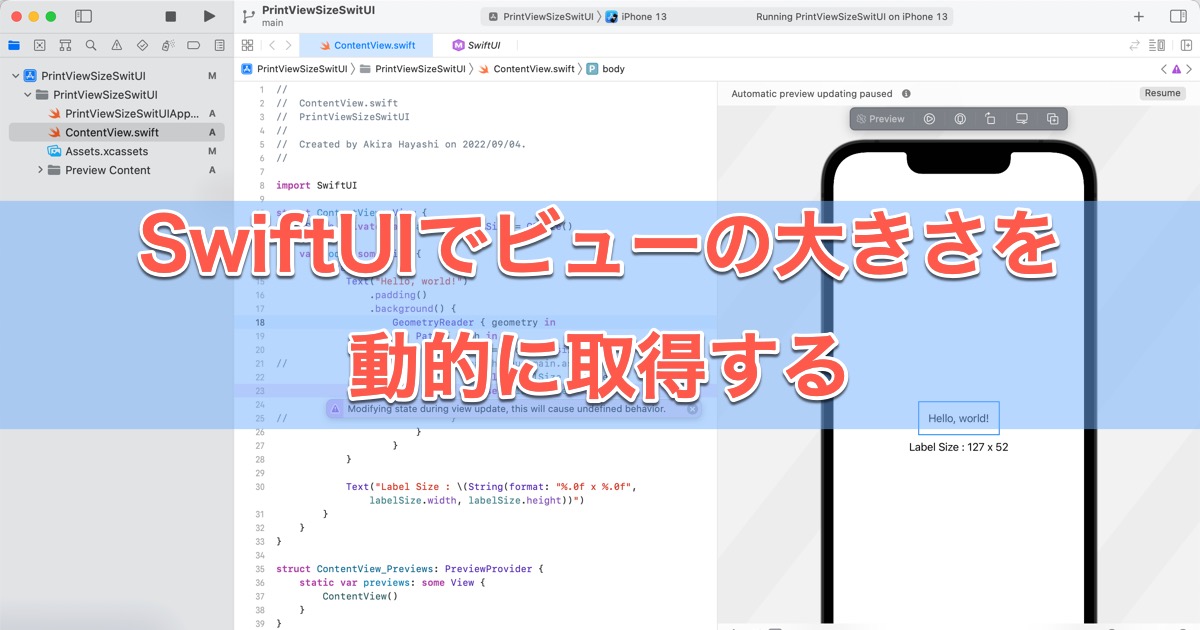Toggle code review arrows icon
This screenshot has height=630, width=1200.
coord(1135,45)
